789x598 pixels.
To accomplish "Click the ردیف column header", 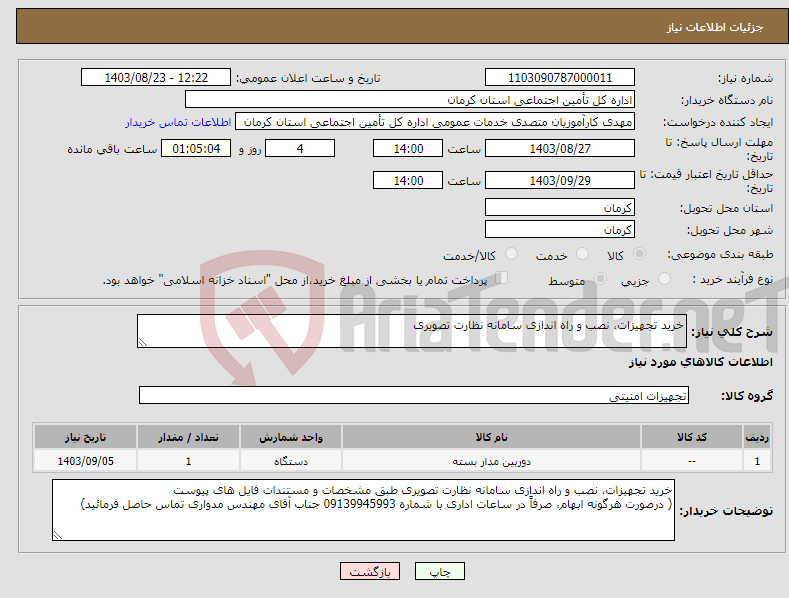I will 757,437.
